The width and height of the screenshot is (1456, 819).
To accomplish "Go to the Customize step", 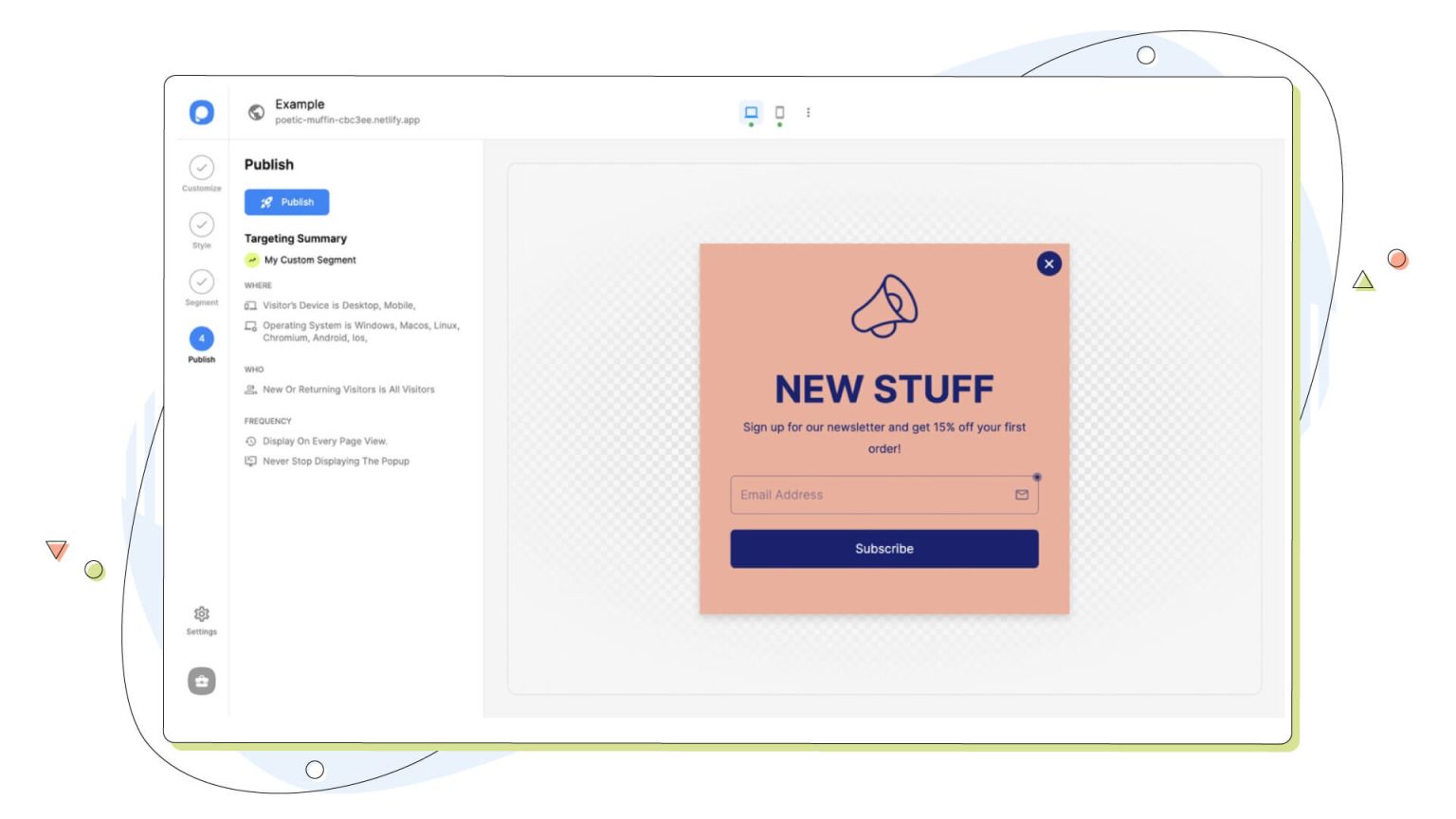I will pyautogui.click(x=201, y=169).
